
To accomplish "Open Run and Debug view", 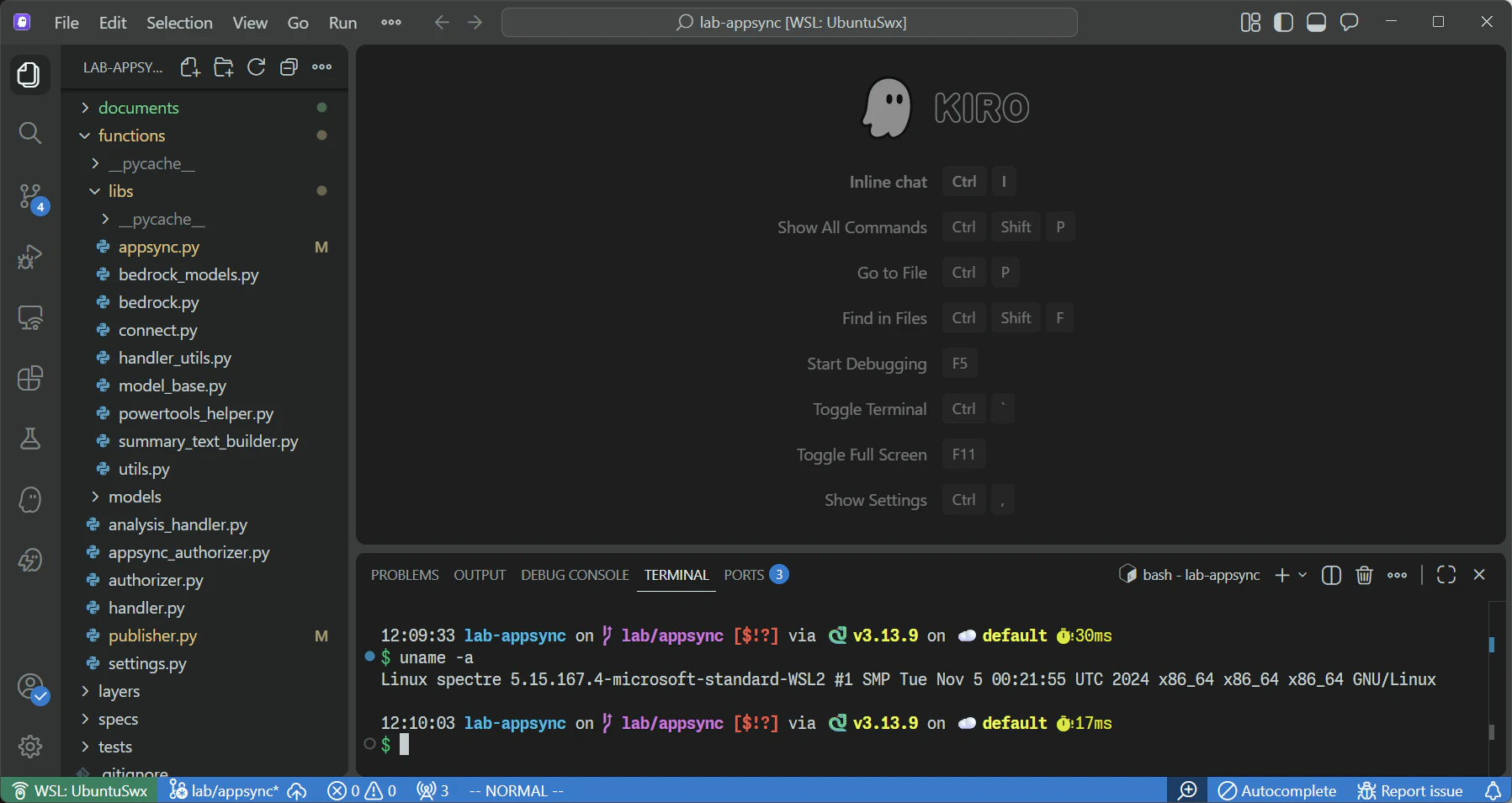I will click(29, 257).
